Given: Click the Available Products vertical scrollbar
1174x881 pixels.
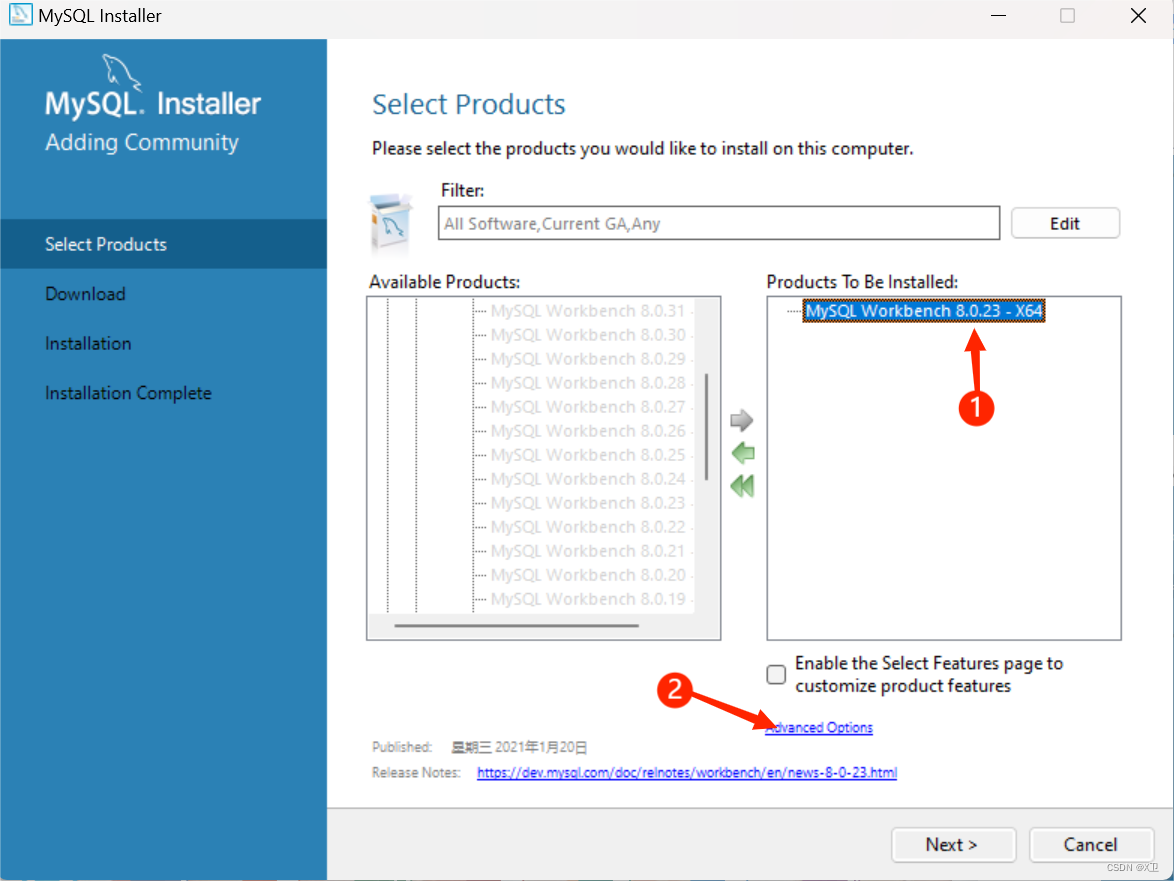Looking at the screenshot, I should click(x=706, y=427).
